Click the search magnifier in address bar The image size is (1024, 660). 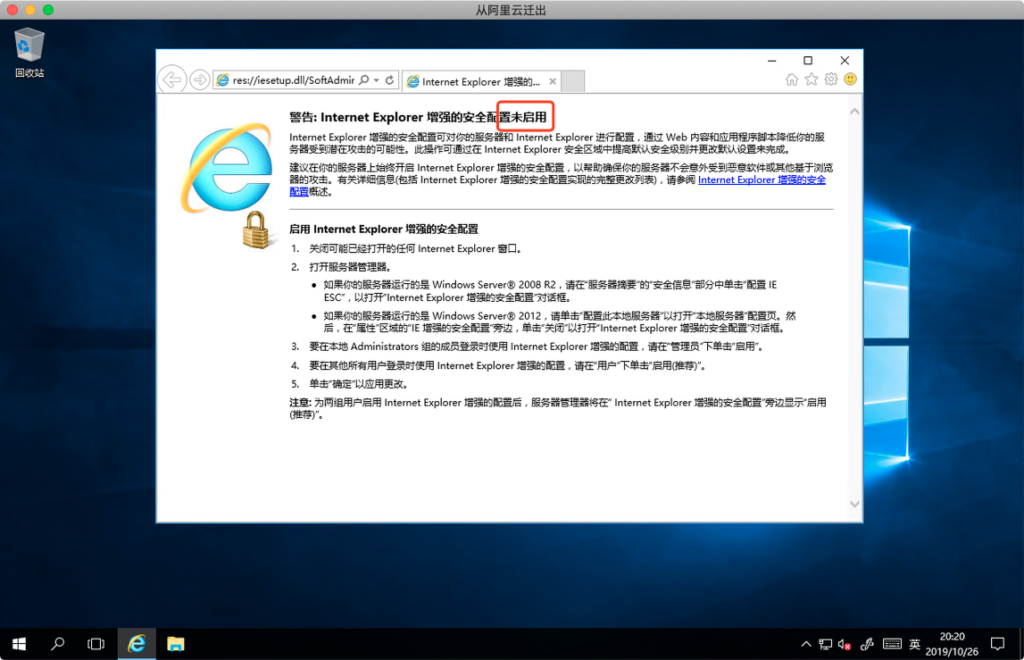(364, 80)
